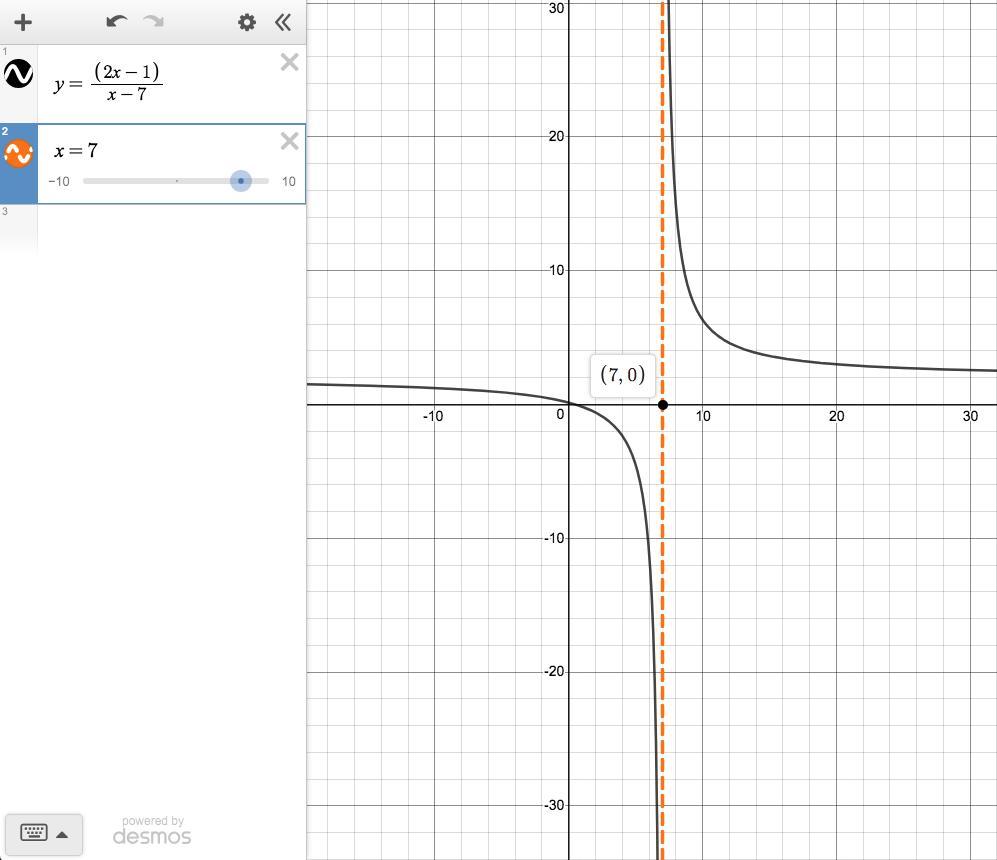Undo the last action
The width and height of the screenshot is (997, 860).
tap(116, 22)
